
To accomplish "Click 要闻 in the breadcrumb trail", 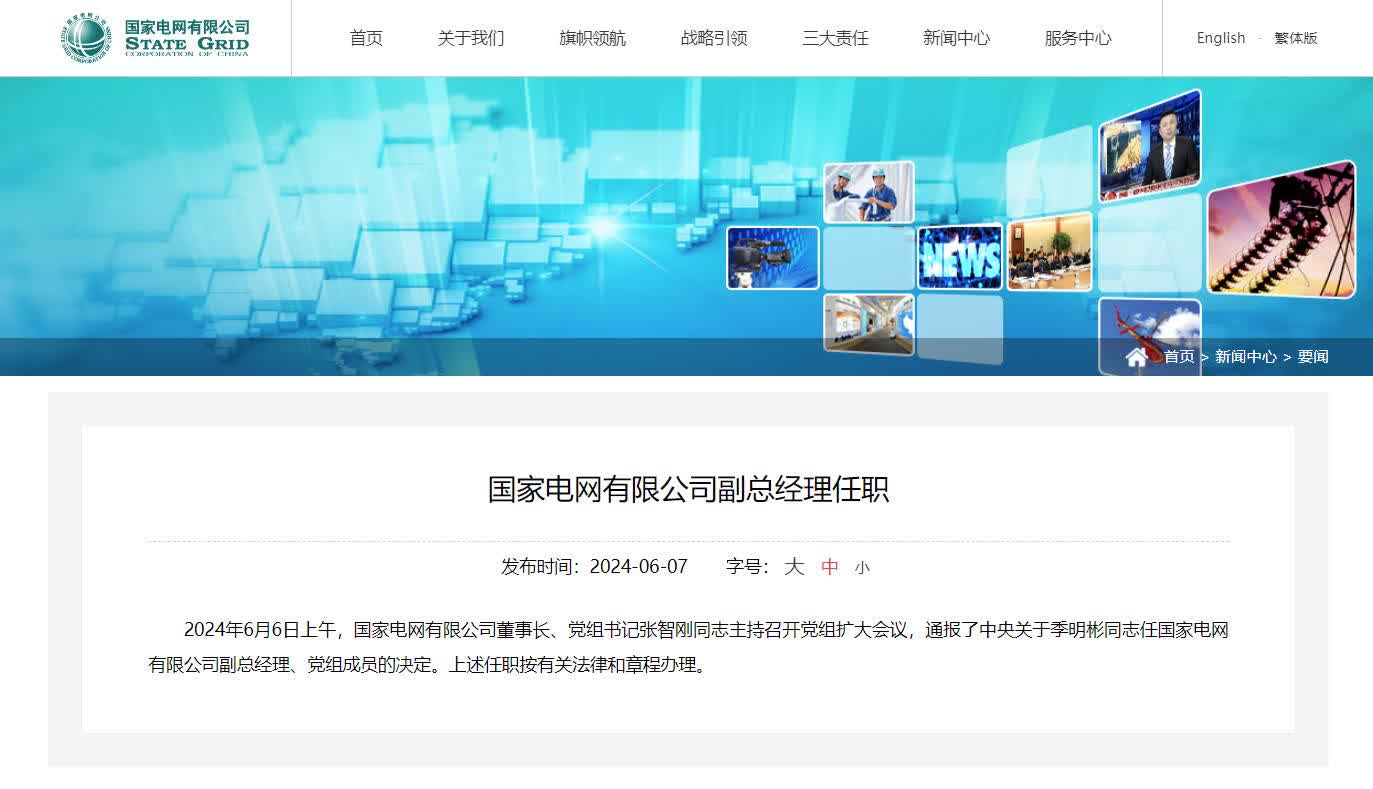I will (1313, 357).
